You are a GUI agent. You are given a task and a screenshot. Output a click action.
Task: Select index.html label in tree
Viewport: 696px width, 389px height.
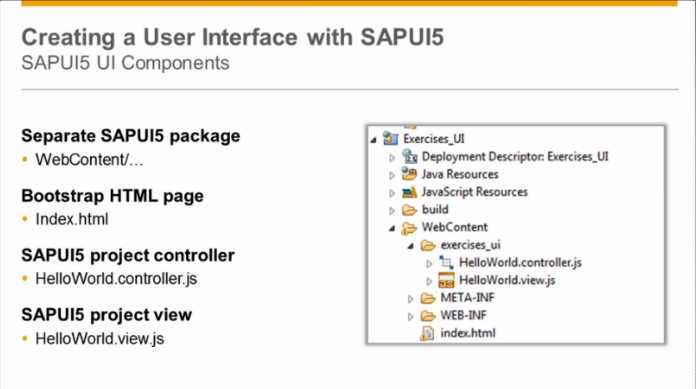click(468, 333)
